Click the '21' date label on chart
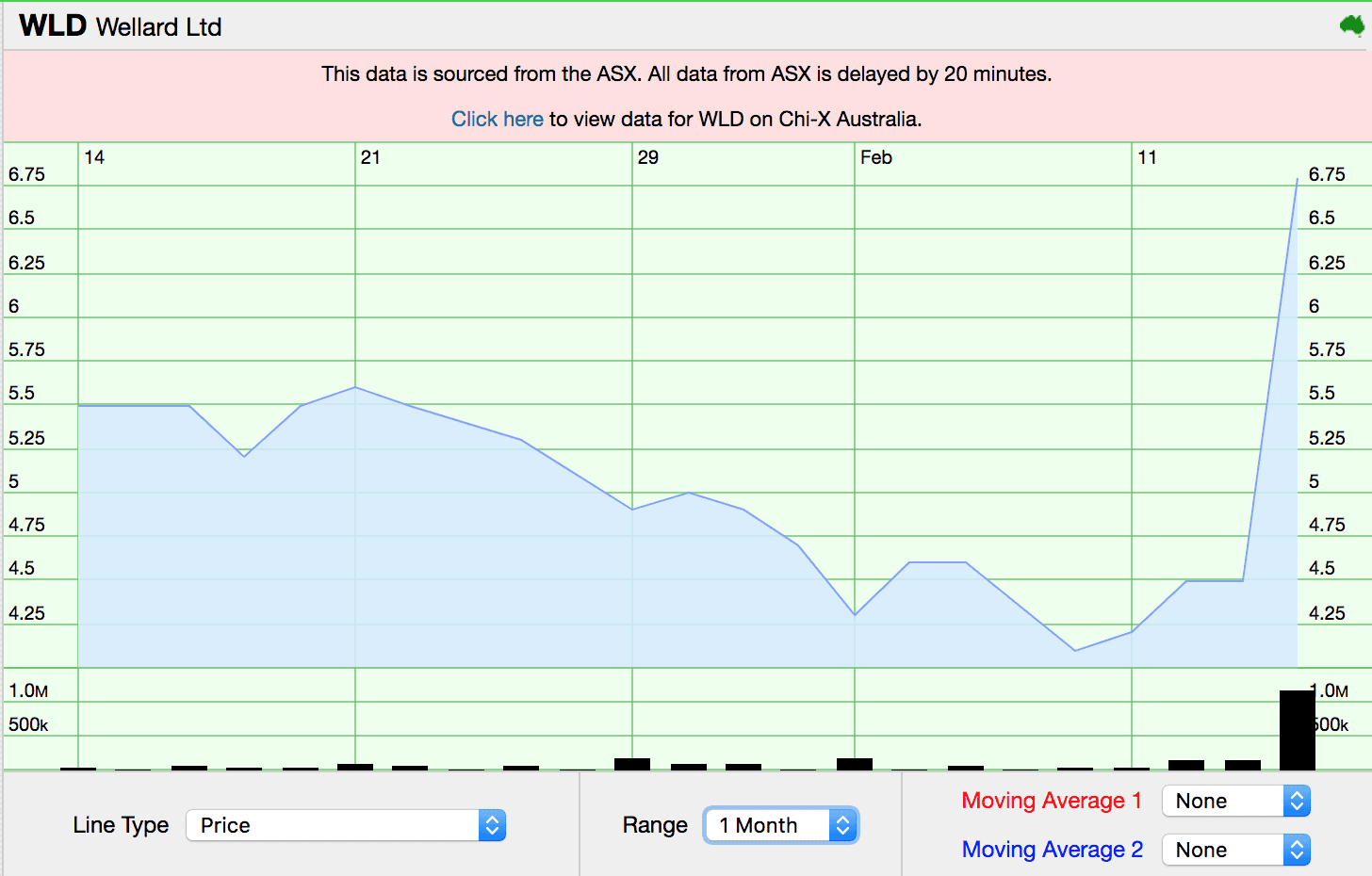Screen dimensions: 1372x876 click(x=370, y=157)
